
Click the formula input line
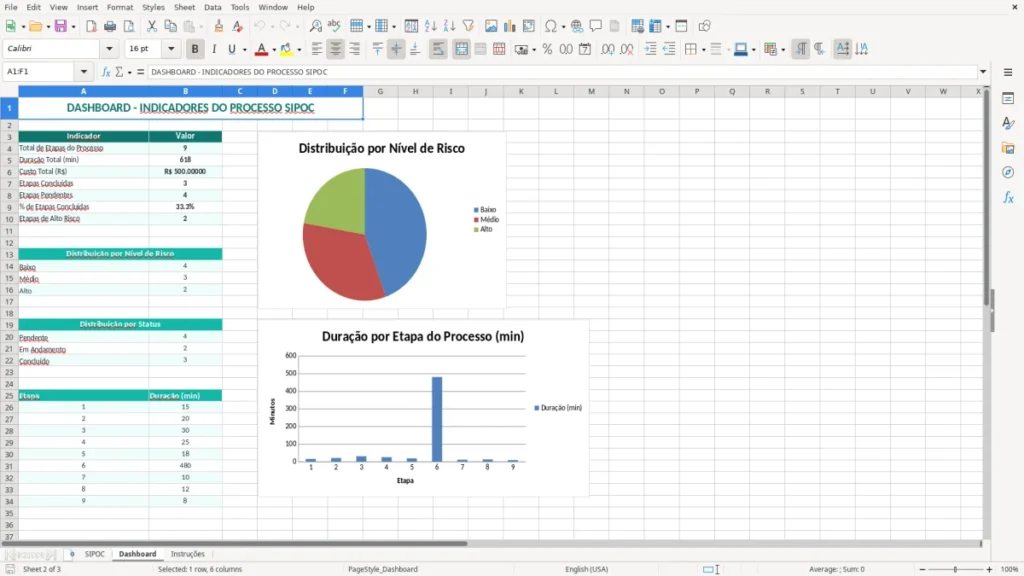[x=562, y=72]
